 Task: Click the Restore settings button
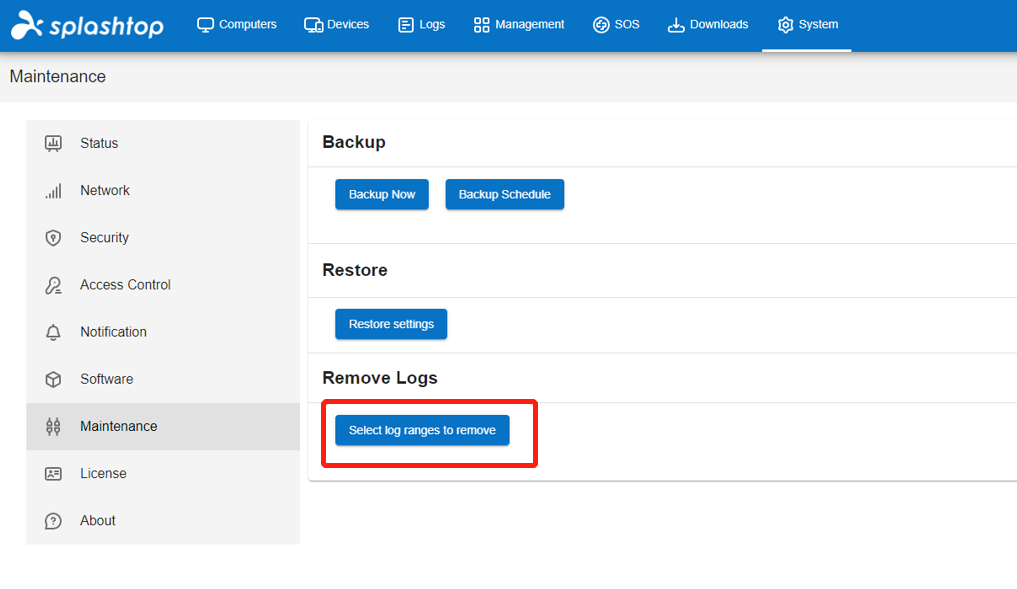click(391, 324)
